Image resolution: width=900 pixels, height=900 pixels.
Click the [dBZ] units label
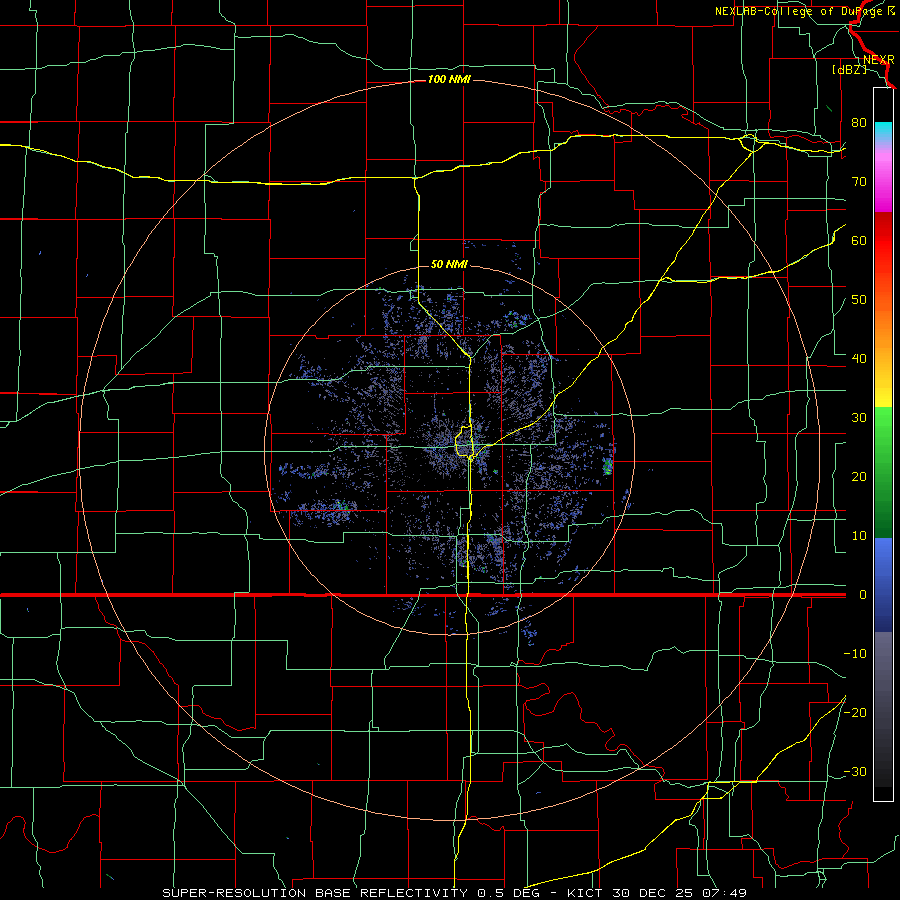coord(849,70)
